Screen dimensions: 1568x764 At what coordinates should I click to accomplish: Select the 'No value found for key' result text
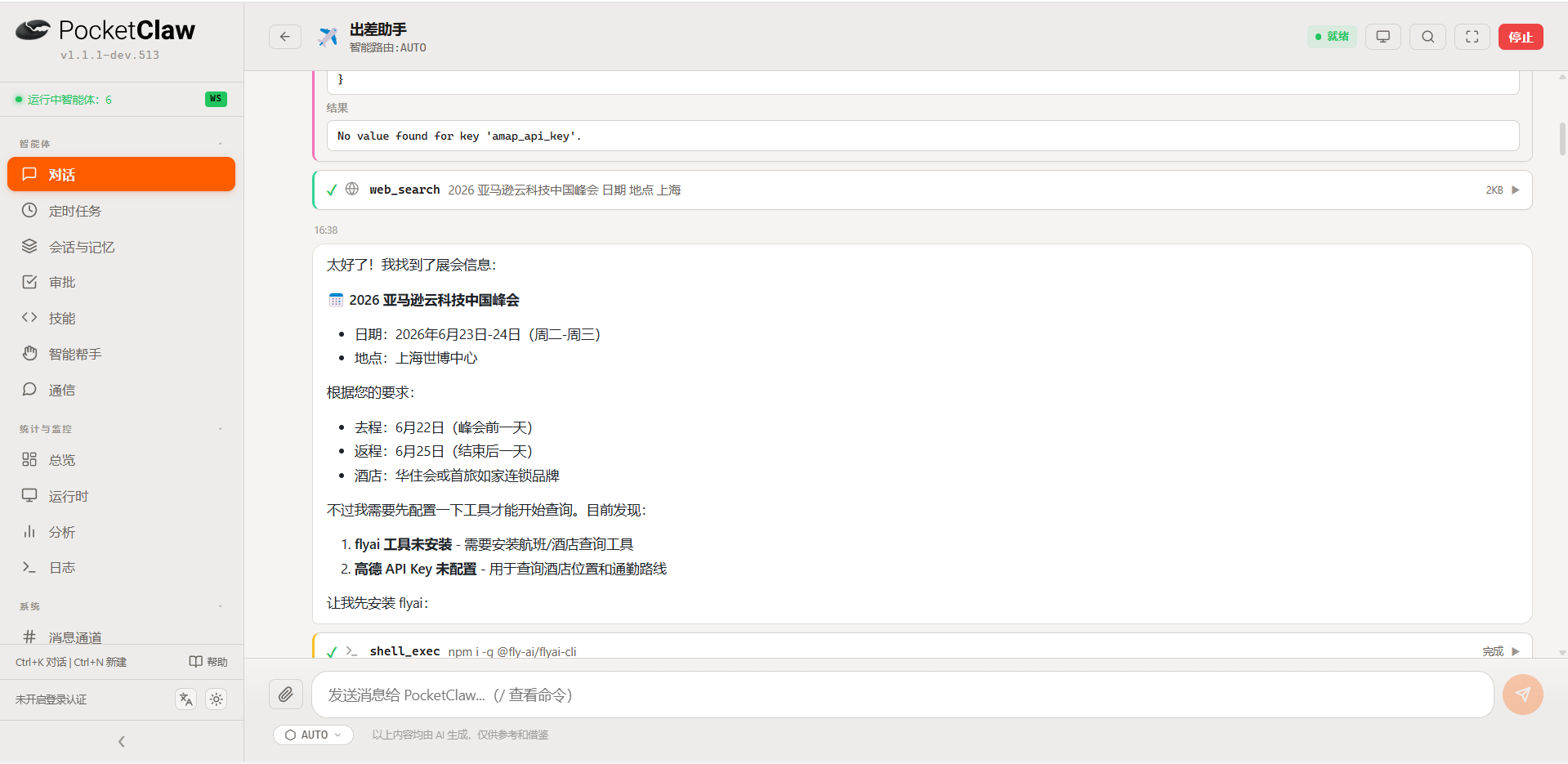(459, 136)
